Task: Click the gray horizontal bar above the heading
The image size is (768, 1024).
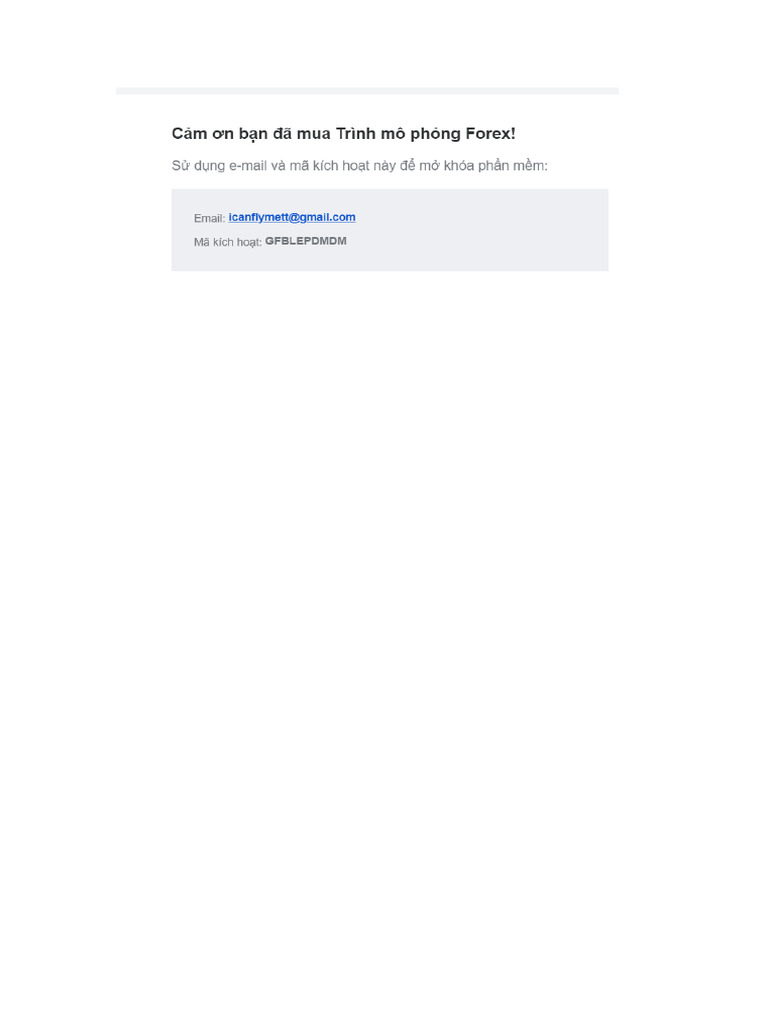Action: click(x=367, y=91)
